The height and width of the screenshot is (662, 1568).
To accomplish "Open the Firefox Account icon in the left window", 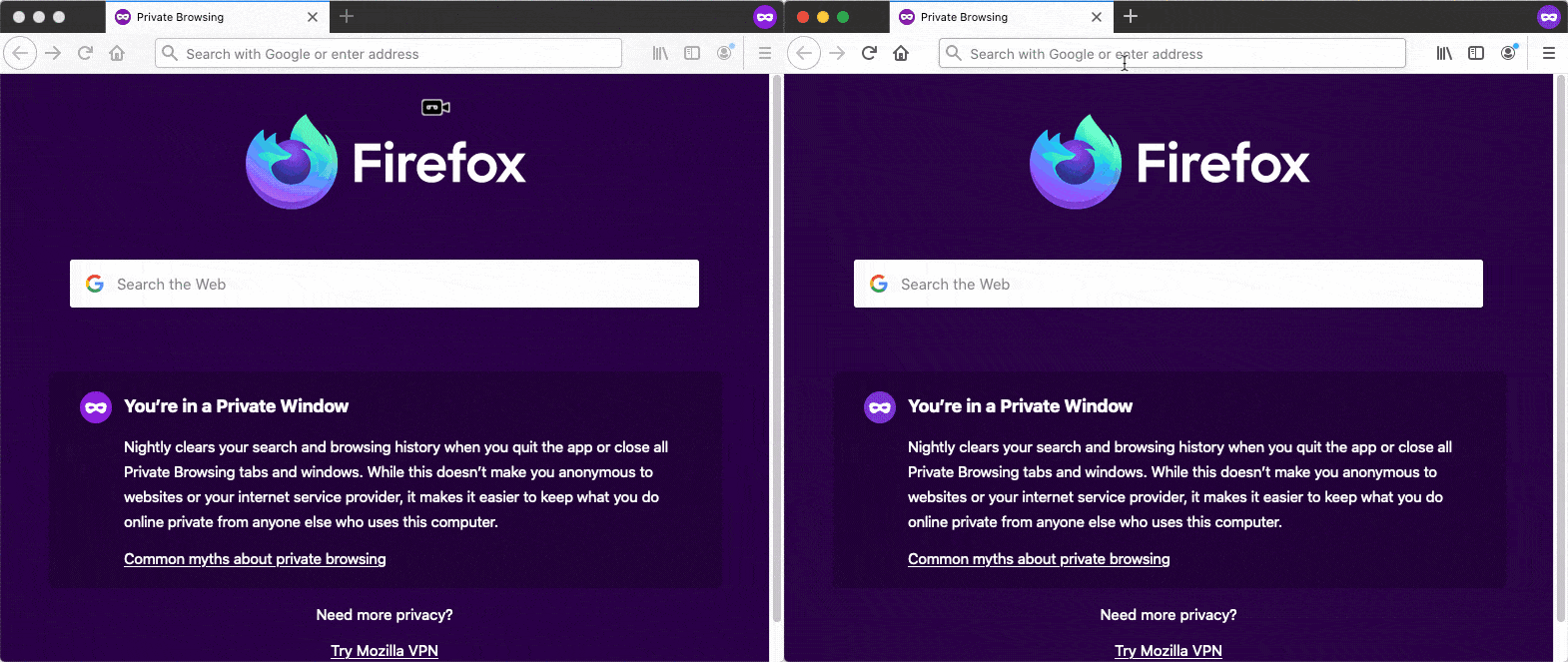I will [724, 54].
